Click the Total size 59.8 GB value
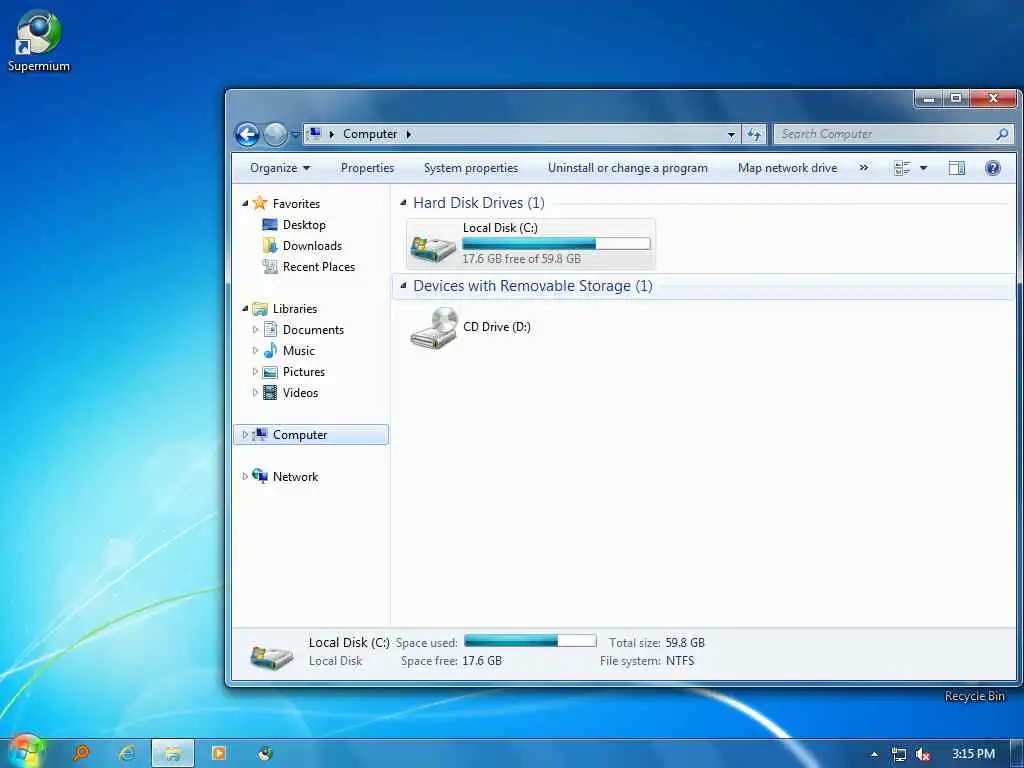Viewport: 1024px width, 768px height. 685,643
